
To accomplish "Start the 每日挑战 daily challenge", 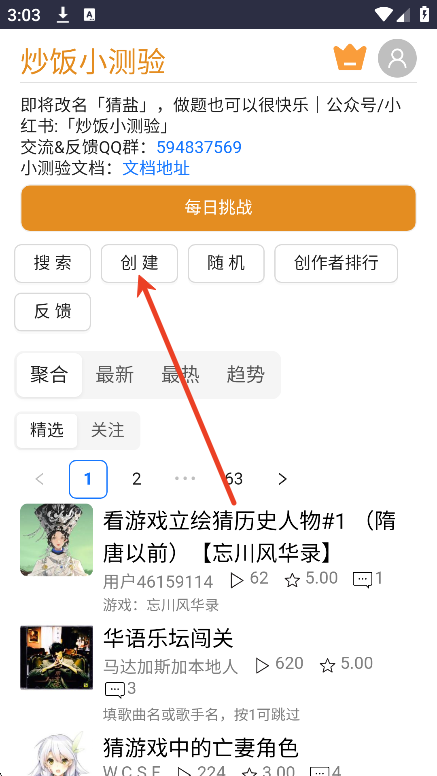I will (x=218, y=208).
